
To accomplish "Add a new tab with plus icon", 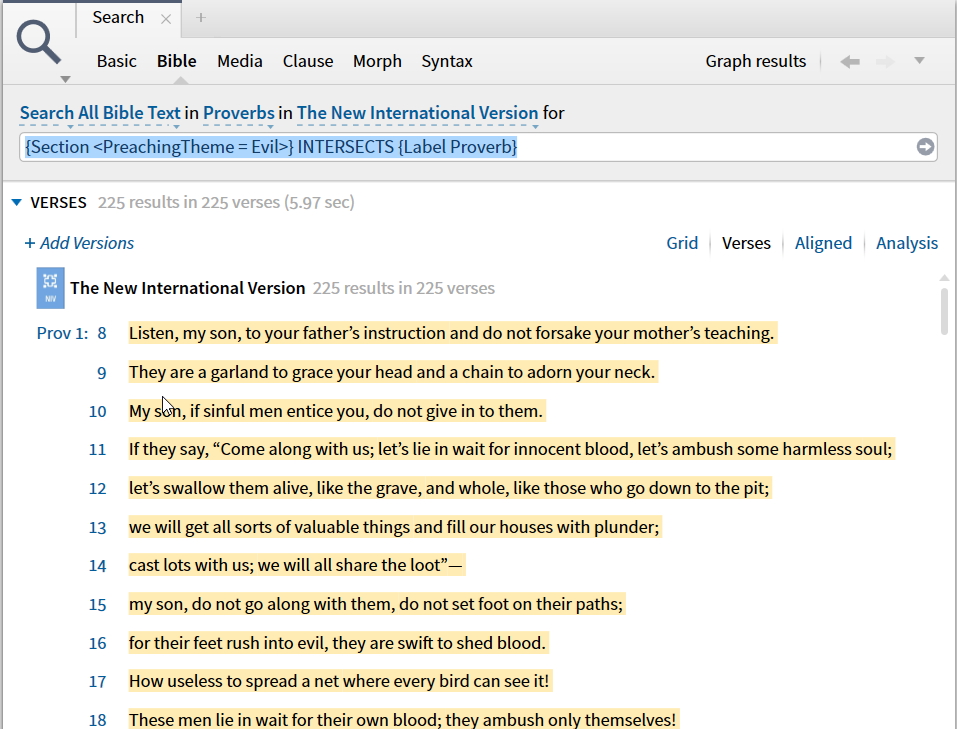I will coord(201,18).
